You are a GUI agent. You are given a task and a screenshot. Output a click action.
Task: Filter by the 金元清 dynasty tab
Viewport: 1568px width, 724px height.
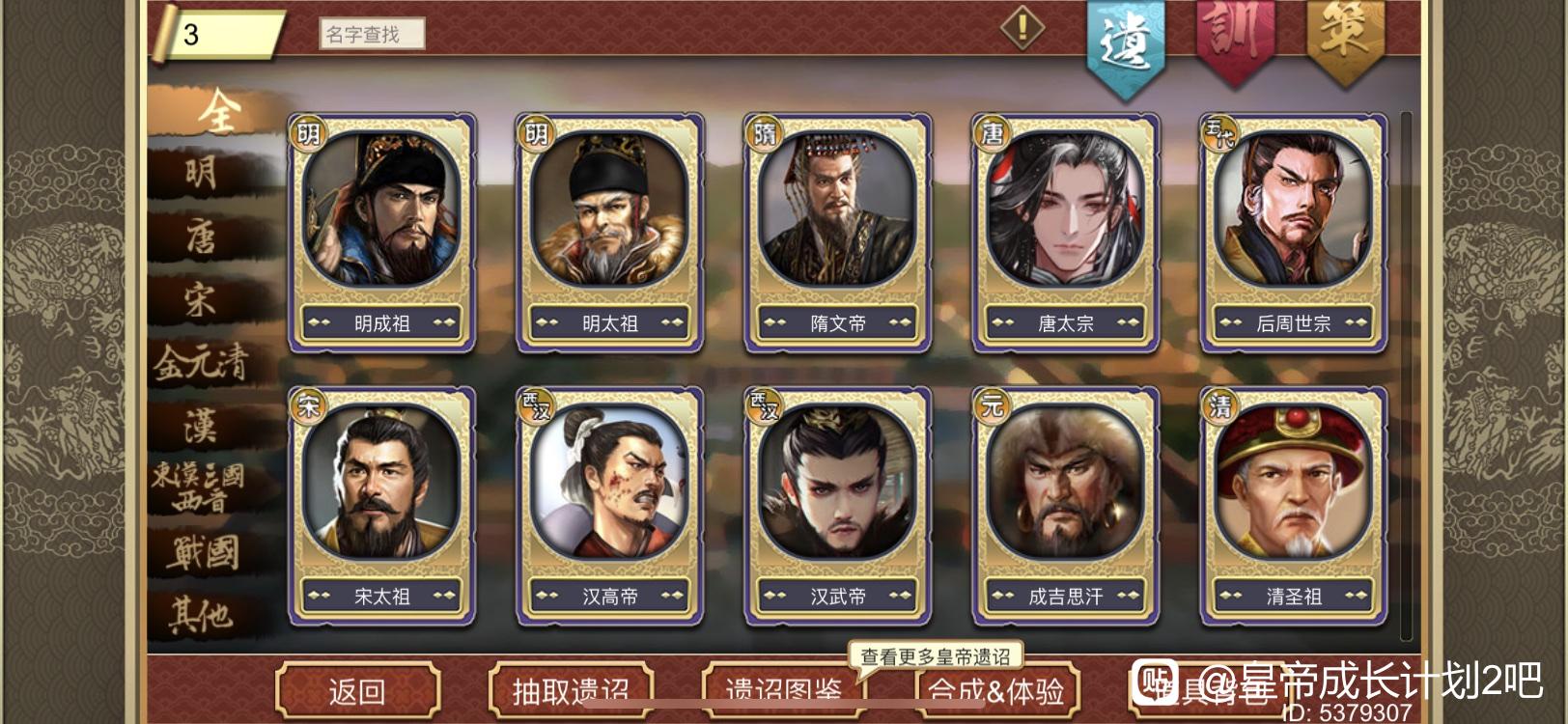[201, 362]
